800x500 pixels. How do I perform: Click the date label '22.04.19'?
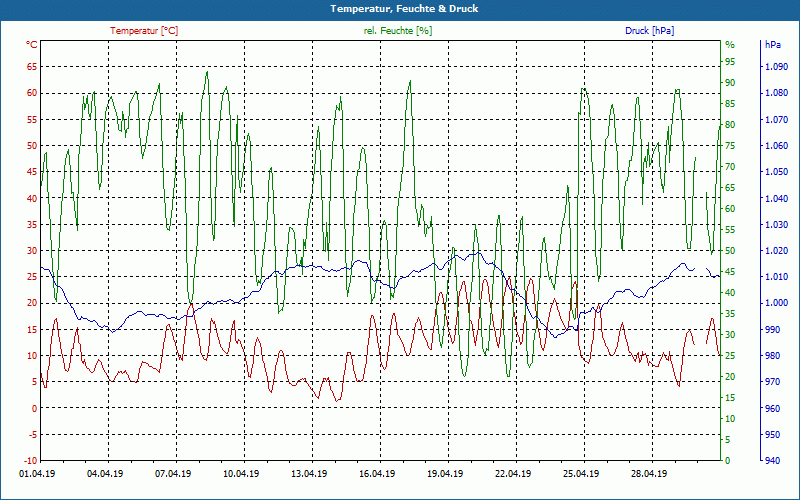coord(513,474)
